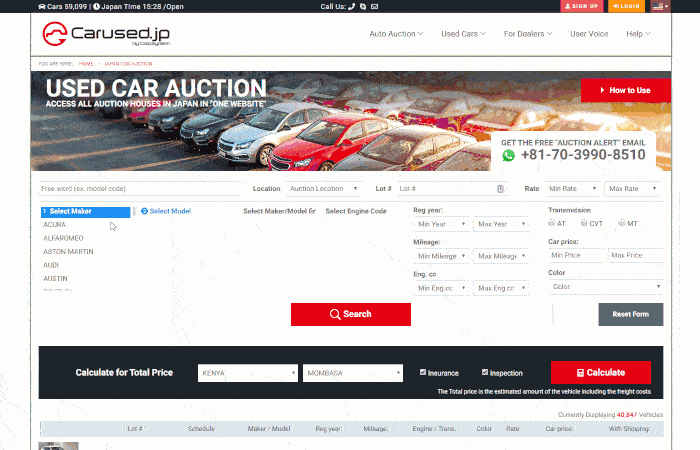Click the Car price column header
Viewport: 700px width, 450px height.
pyautogui.click(x=559, y=429)
